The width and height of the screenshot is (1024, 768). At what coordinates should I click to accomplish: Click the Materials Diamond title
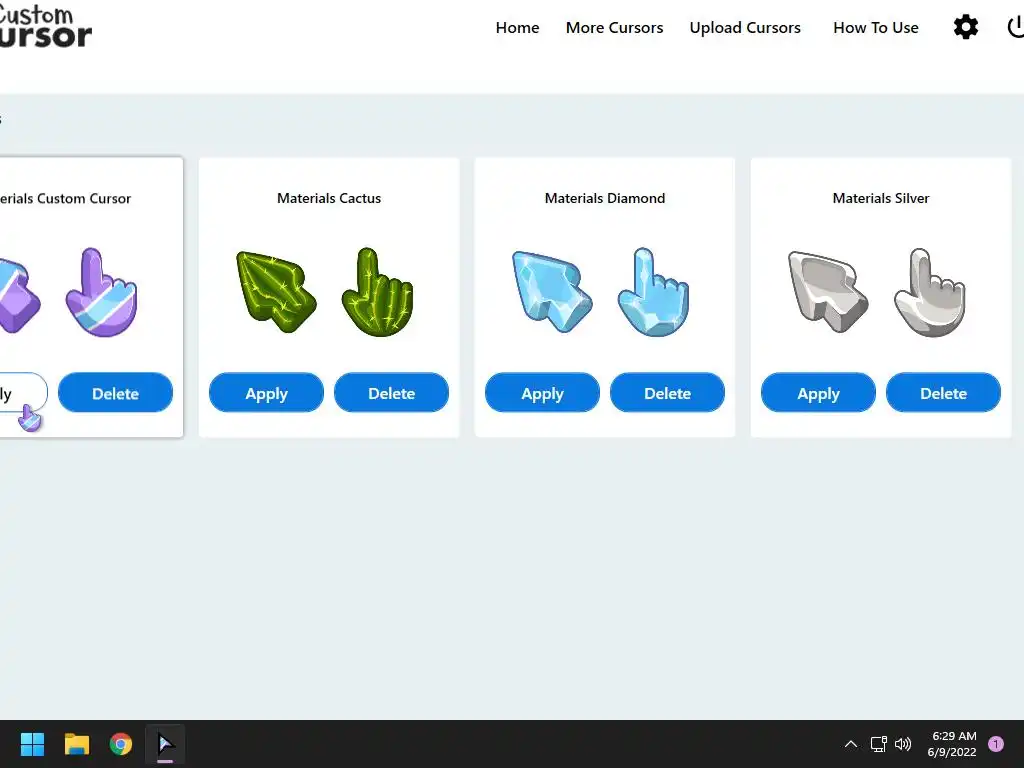pos(605,198)
